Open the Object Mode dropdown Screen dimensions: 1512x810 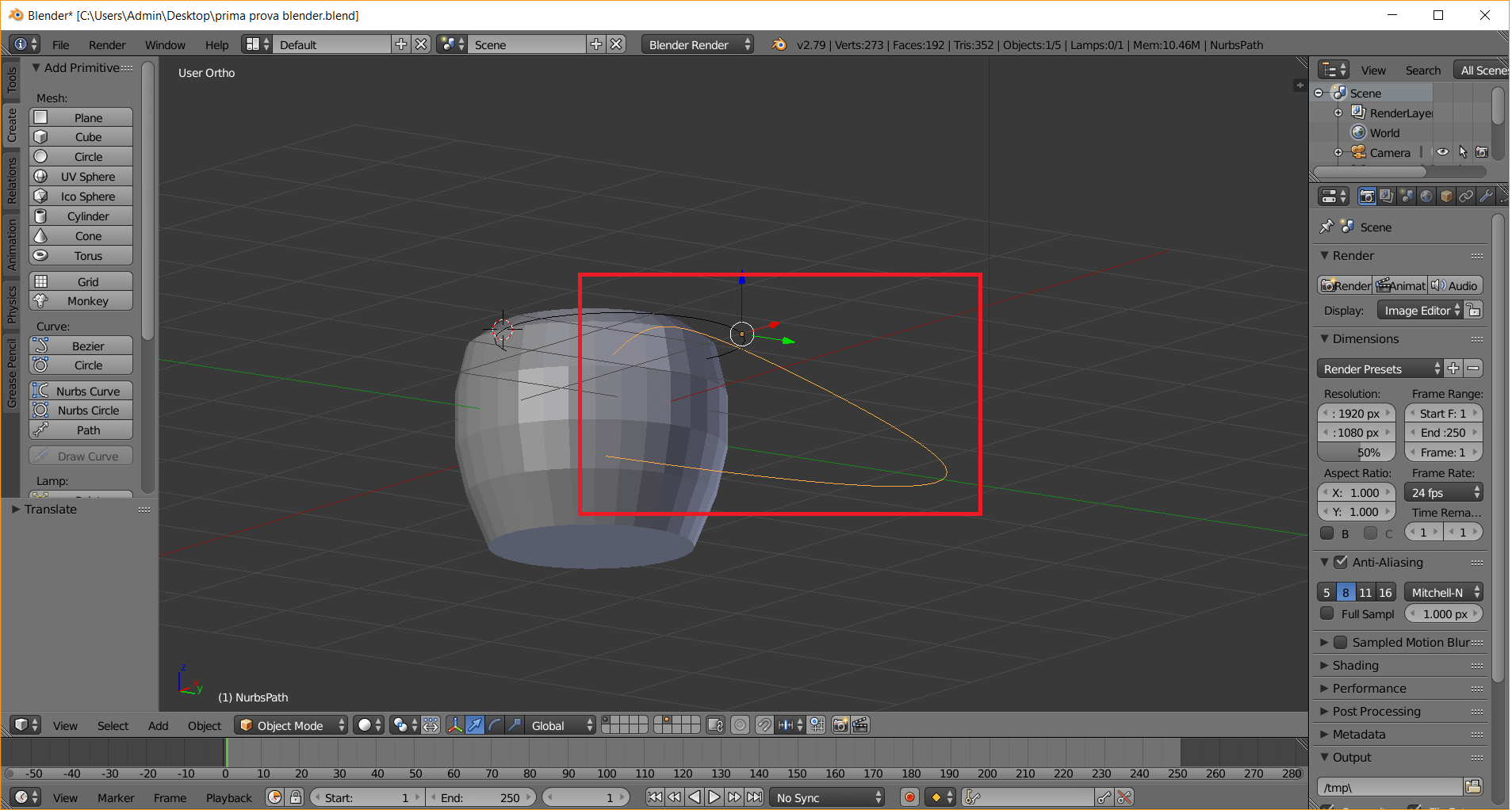pyautogui.click(x=292, y=725)
